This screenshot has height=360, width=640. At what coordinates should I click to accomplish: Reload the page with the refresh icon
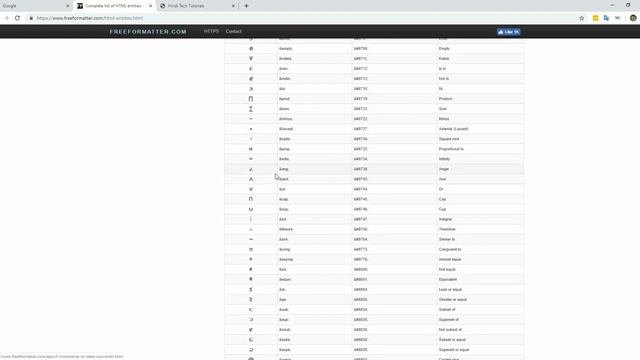coord(17,18)
